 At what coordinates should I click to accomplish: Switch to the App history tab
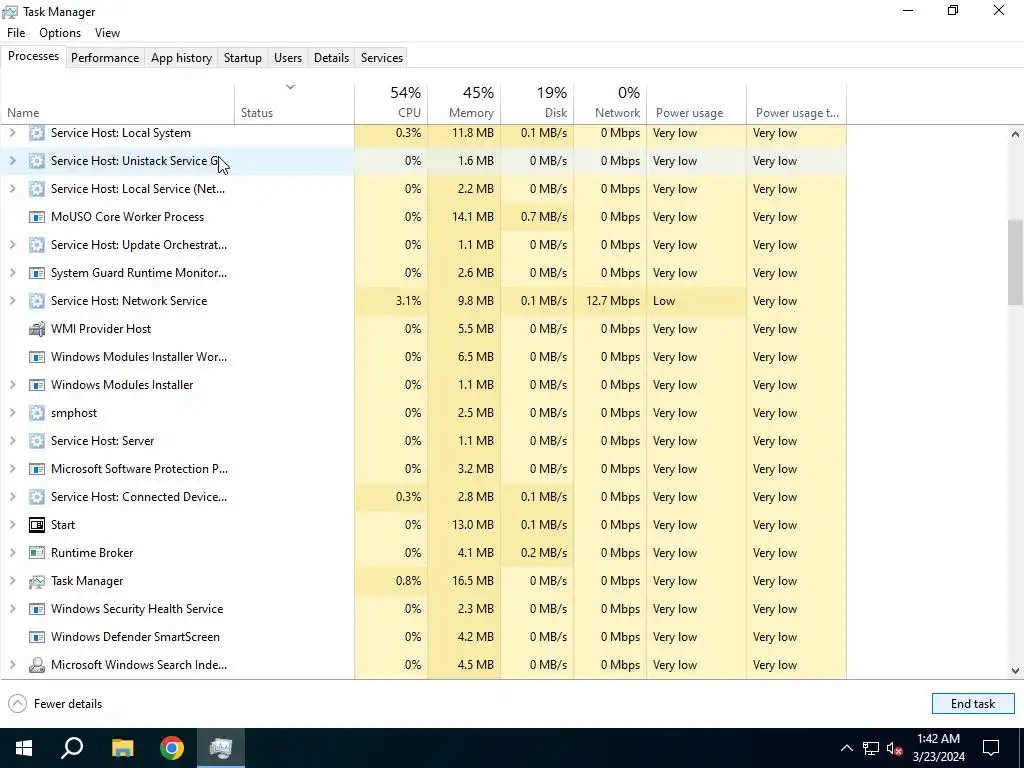point(182,57)
